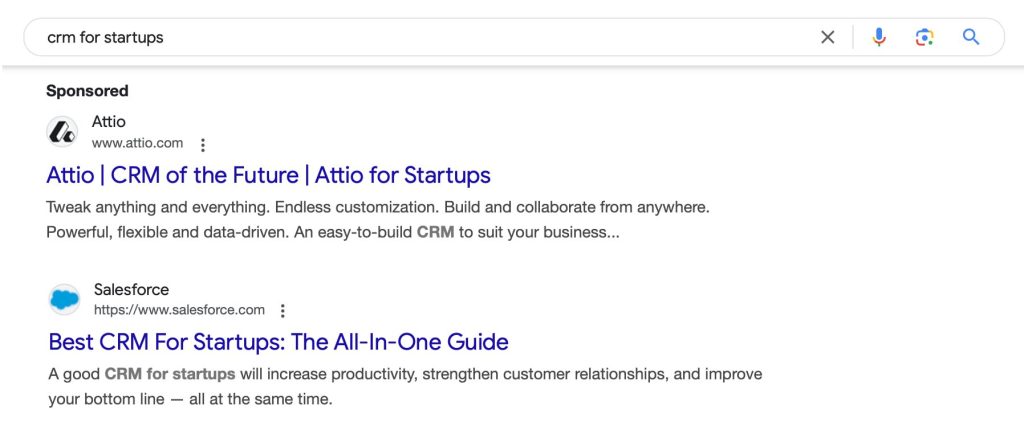1024x430 pixels.
Task: Click the blue magnifier search icon
Action: 970,37
